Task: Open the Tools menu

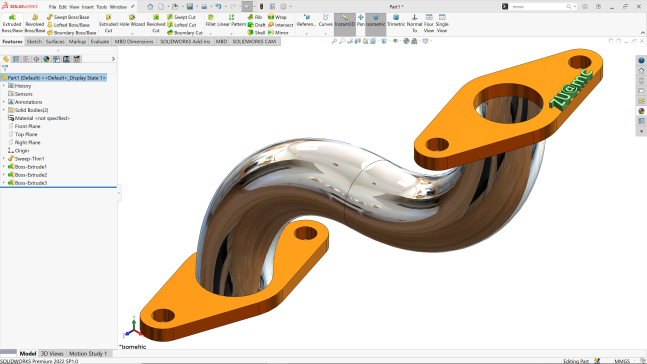Action: tap(102, 7)
